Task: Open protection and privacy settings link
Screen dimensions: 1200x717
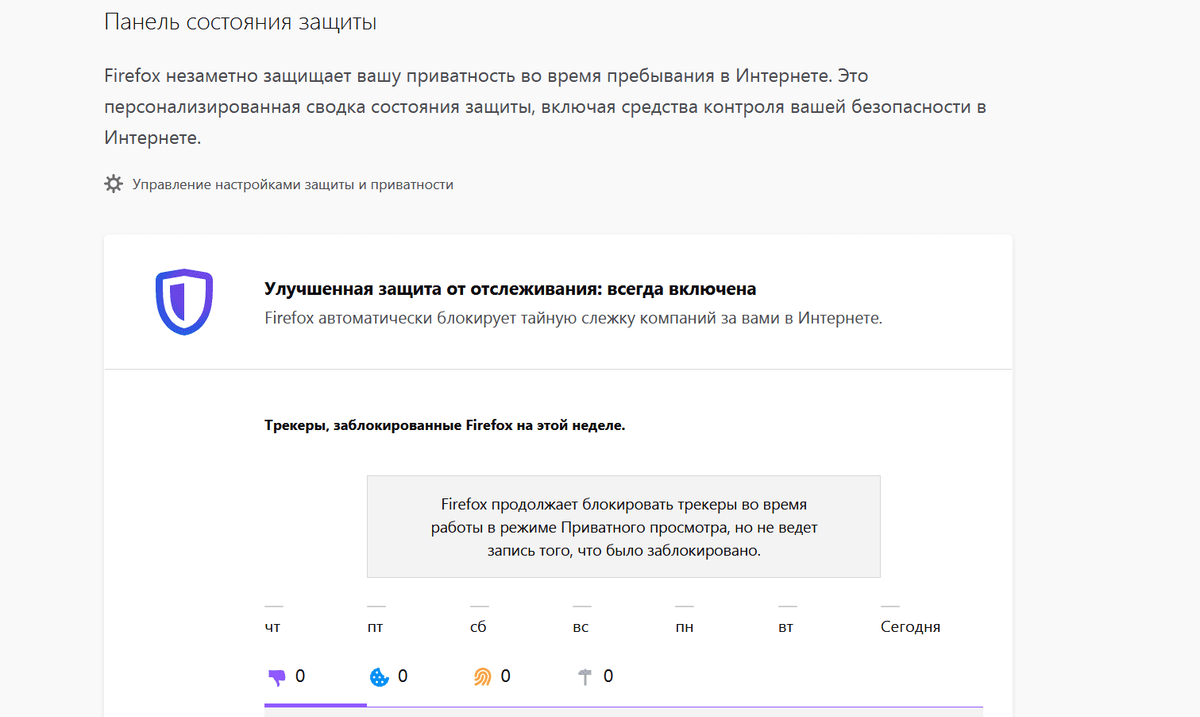Action: tap(292, 184)
